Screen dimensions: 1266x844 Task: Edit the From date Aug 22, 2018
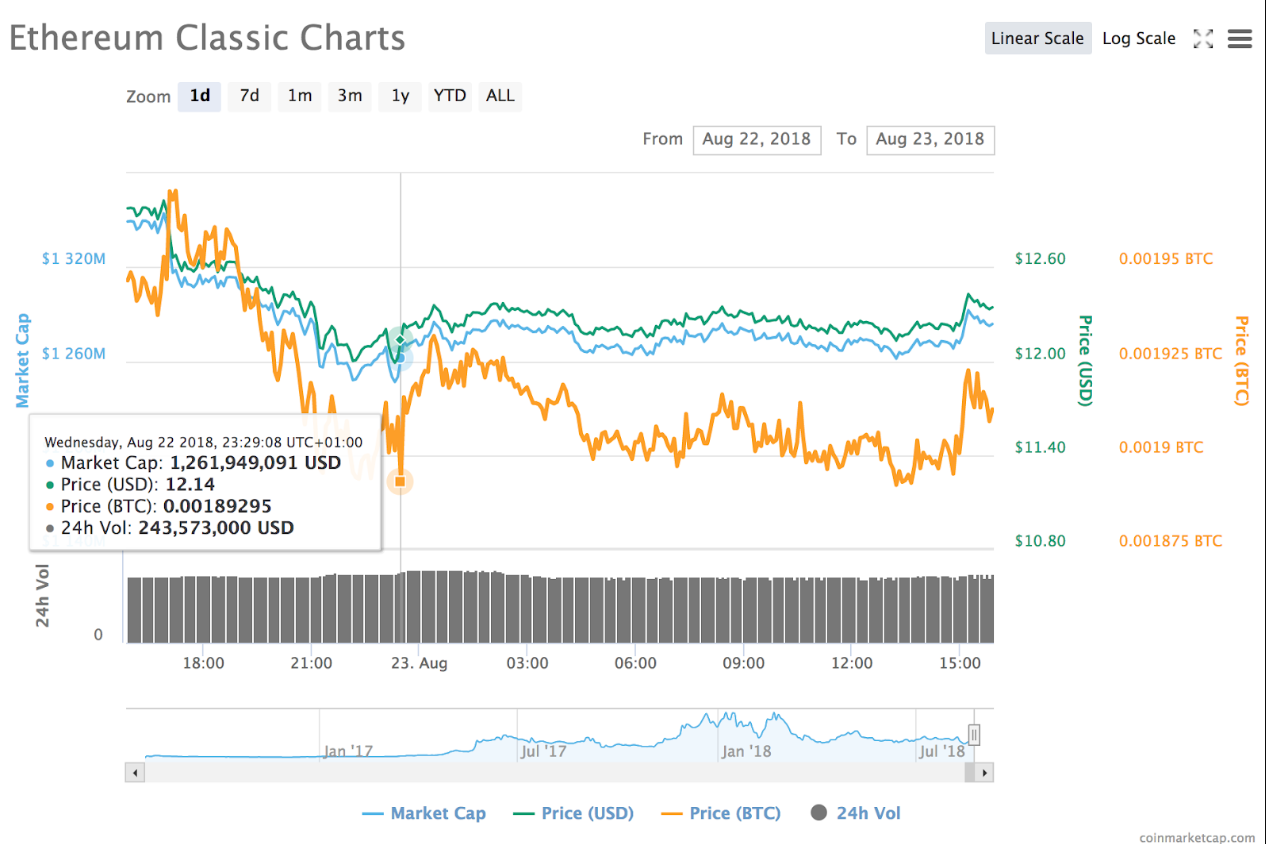pos(757,139)
